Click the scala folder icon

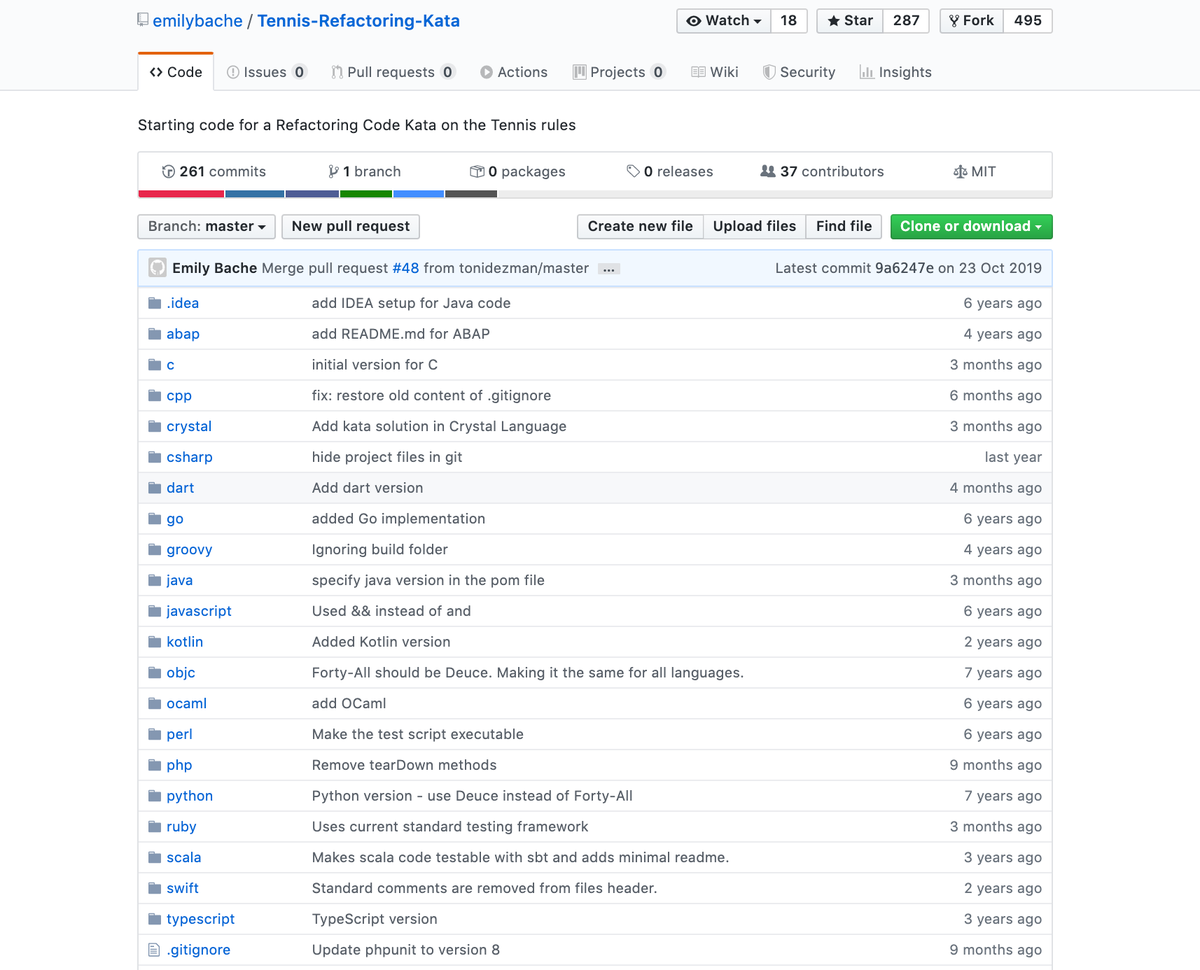tap(155, 858)
